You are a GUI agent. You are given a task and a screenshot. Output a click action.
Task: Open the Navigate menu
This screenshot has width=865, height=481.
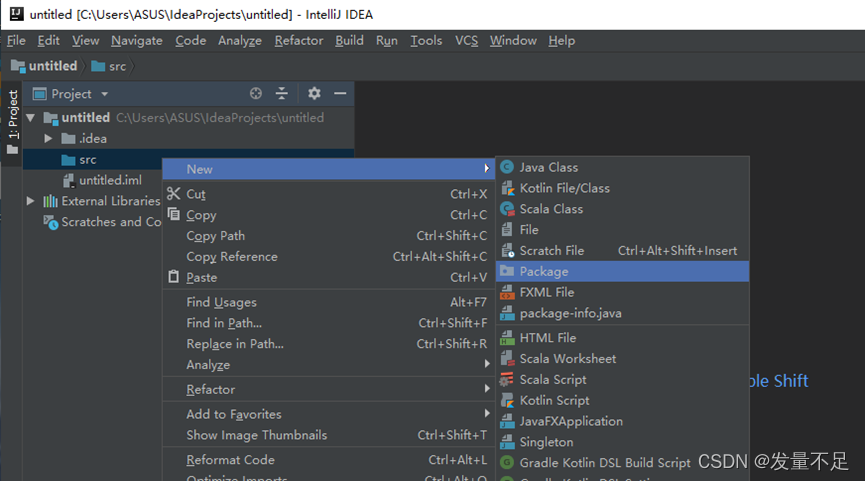[137, 41]
